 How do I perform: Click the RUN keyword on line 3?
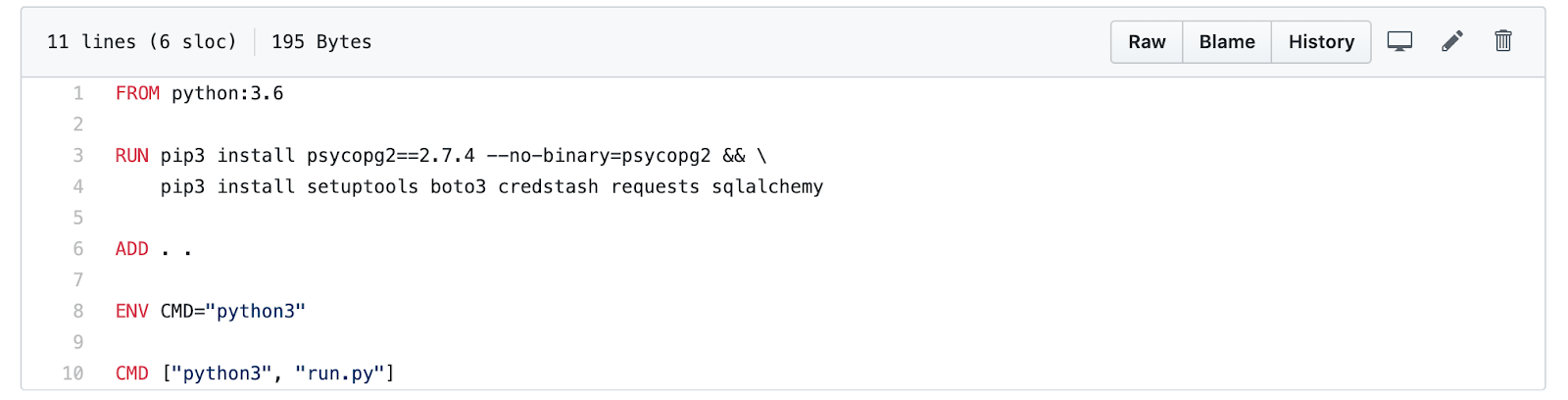132,156
